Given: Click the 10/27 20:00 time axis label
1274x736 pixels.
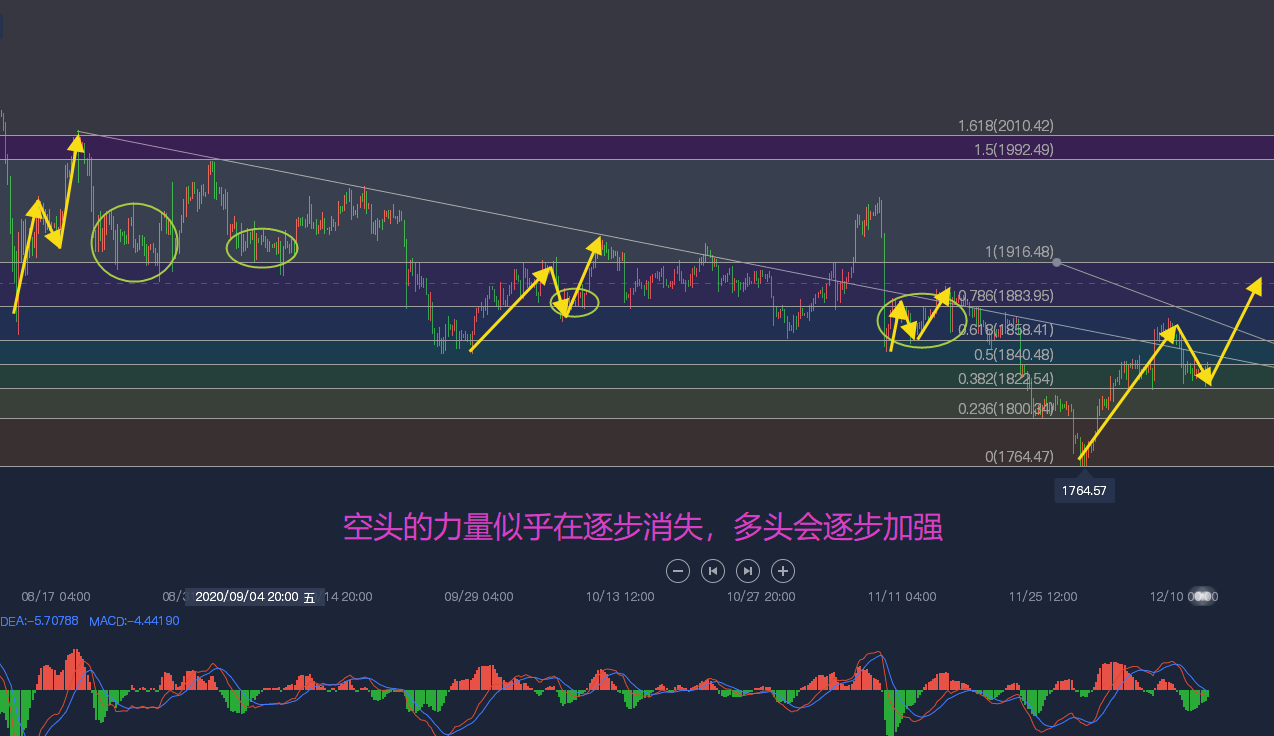Looking at the screenshot, I should pyautogui.click(x=761, y=597).
